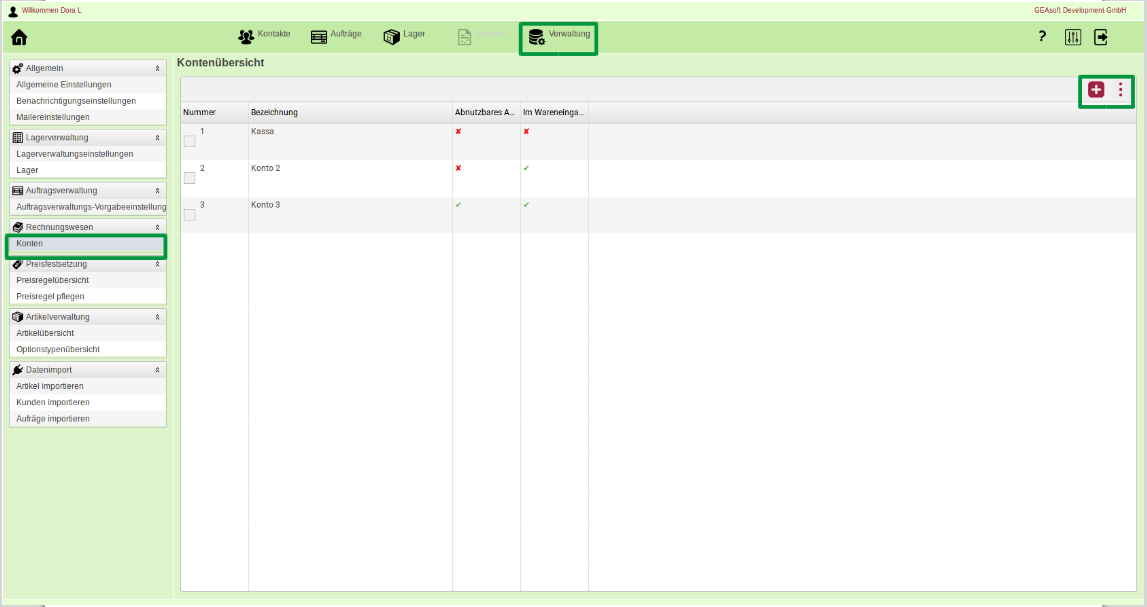Check the box for Konto 3

[190, 215]
